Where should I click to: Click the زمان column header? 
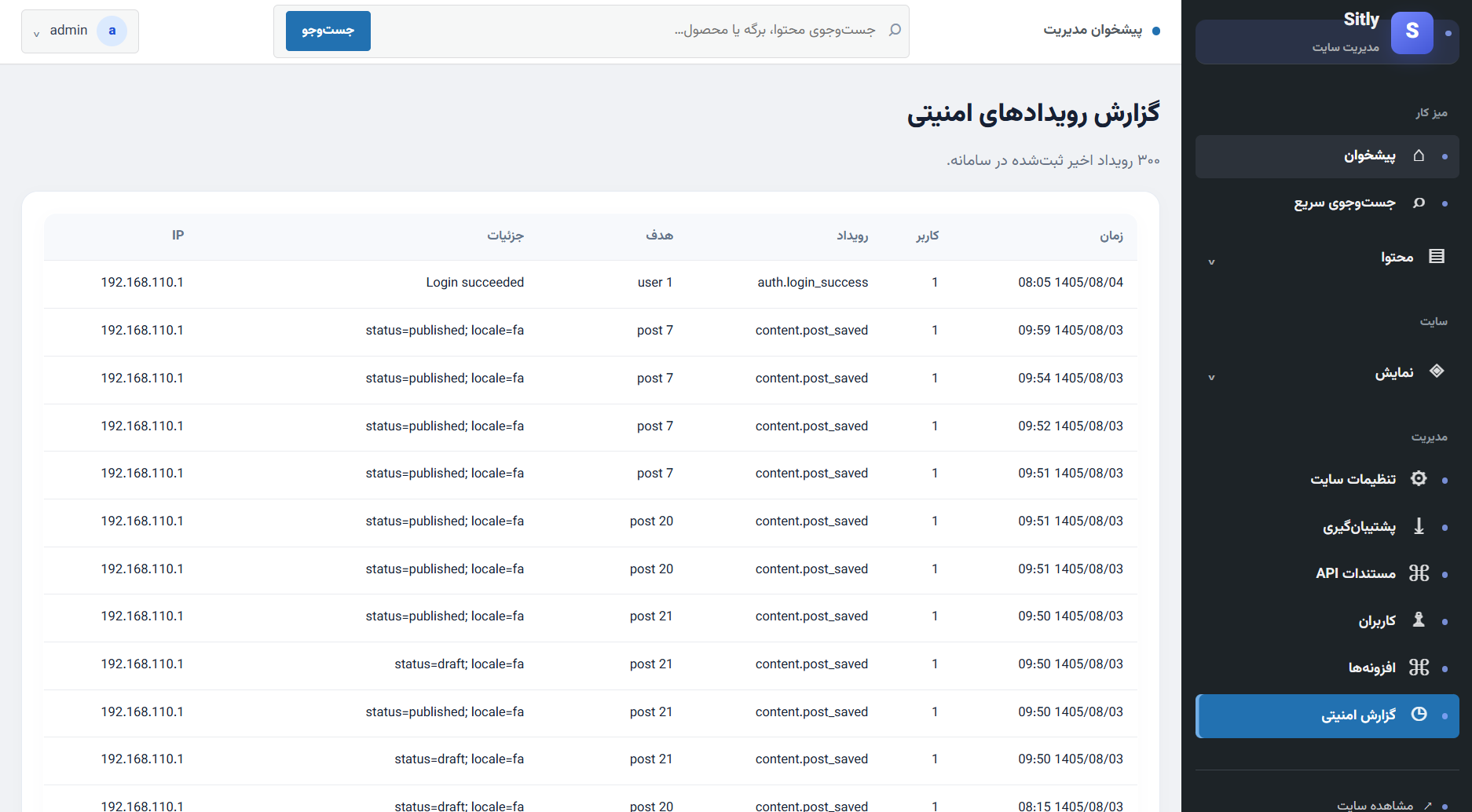click(1111, 236)
